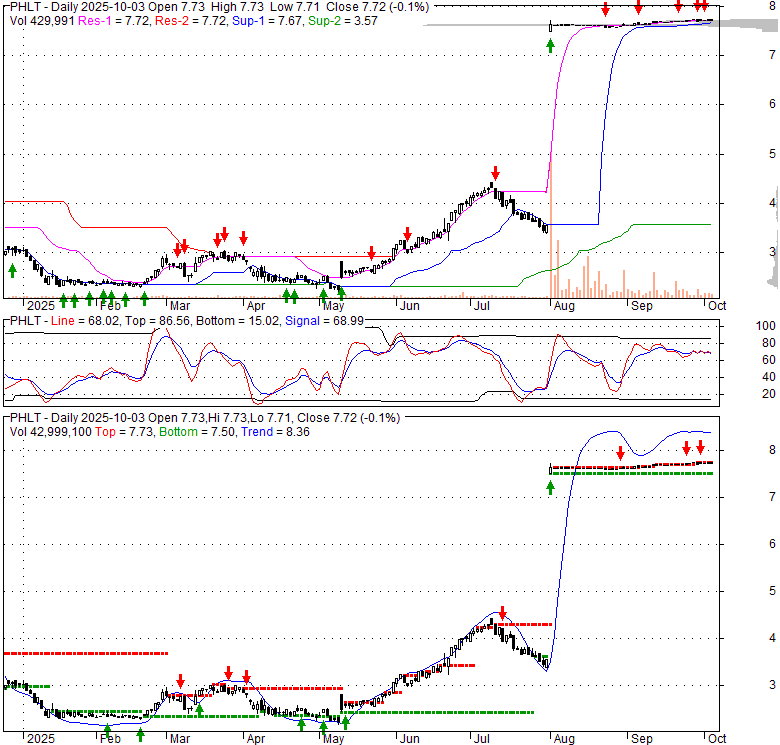Click price level '7' on bottom chart axis
This screenshot has height=745, width=780.
pyautogui.click(x=772, y=496)
